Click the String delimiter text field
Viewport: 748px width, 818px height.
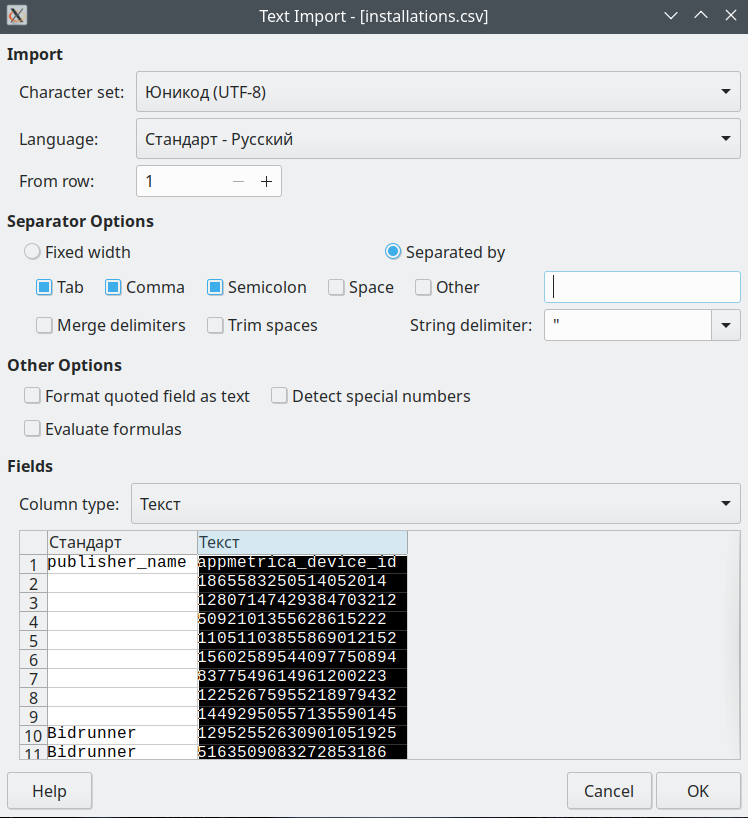(x=628, y=325)
